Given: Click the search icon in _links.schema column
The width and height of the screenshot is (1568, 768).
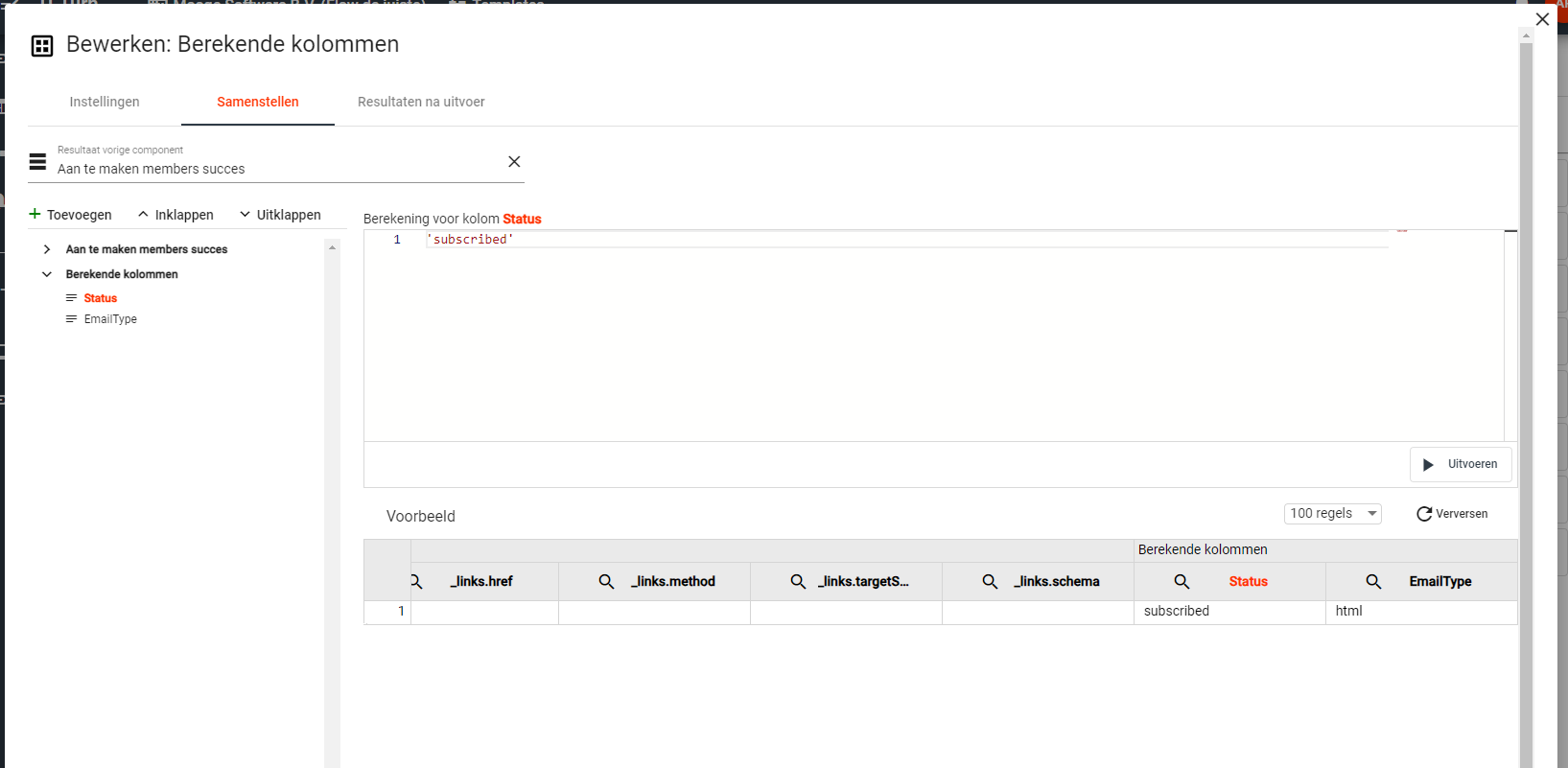Looking at the screenshot, I should coord(990,582).
